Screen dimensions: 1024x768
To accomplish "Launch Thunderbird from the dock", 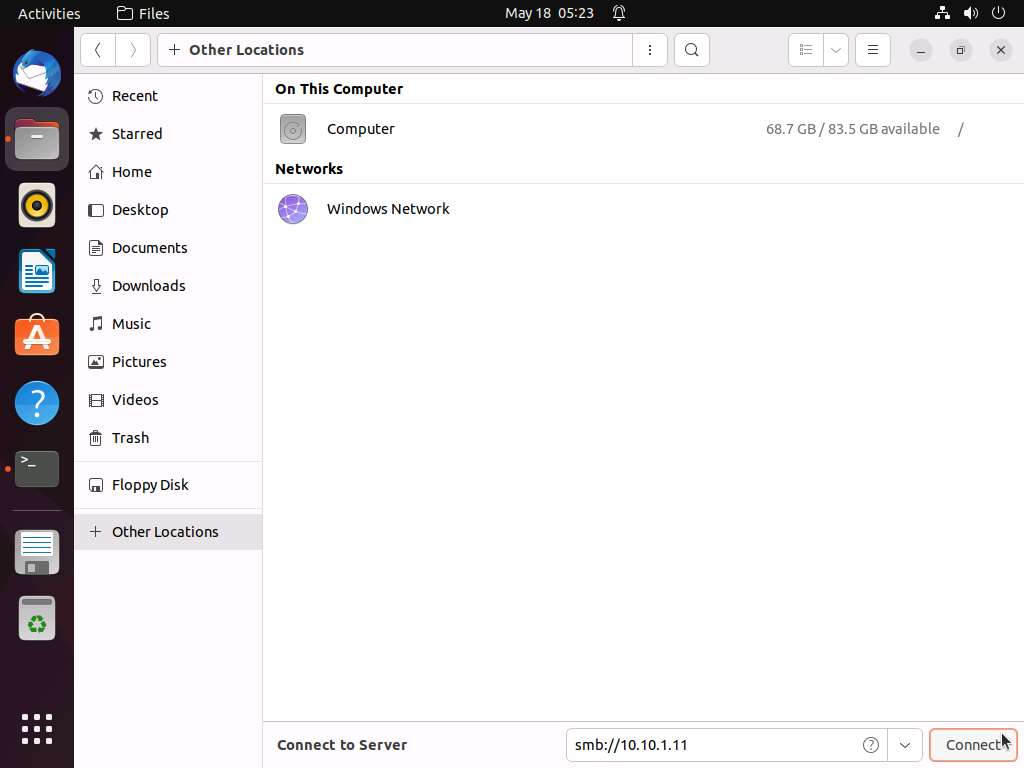I will (37, 73).
